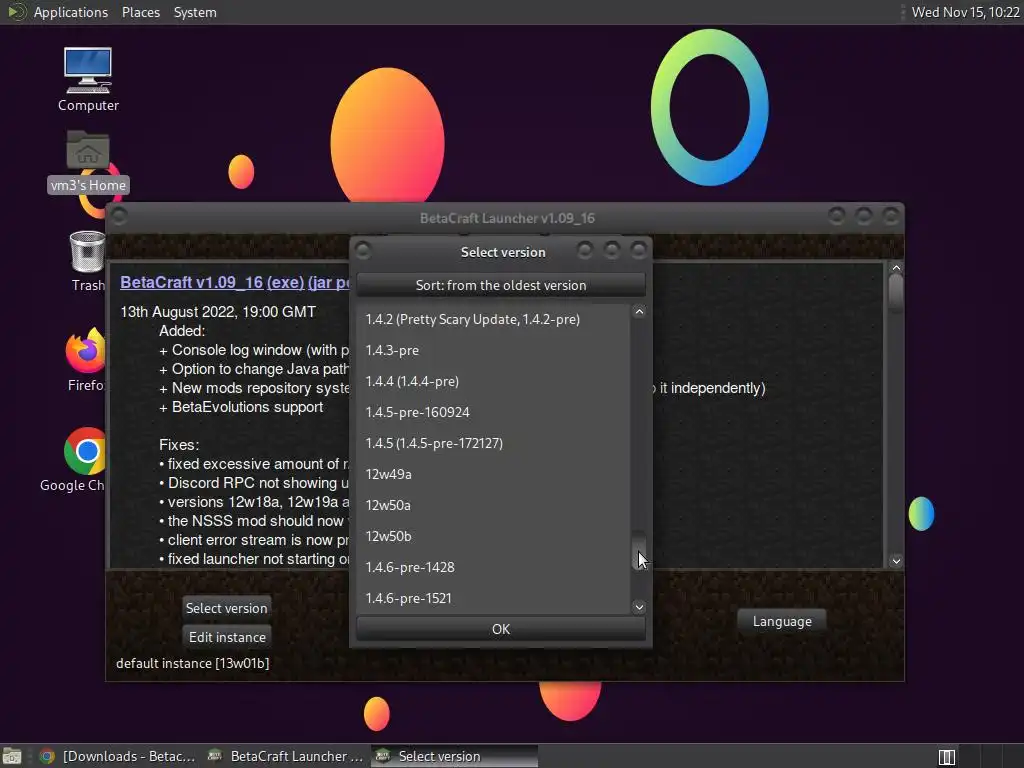Toggle sort order: from the oldest version
This screenshot has width=1024, height=768.
pos(501,285)
